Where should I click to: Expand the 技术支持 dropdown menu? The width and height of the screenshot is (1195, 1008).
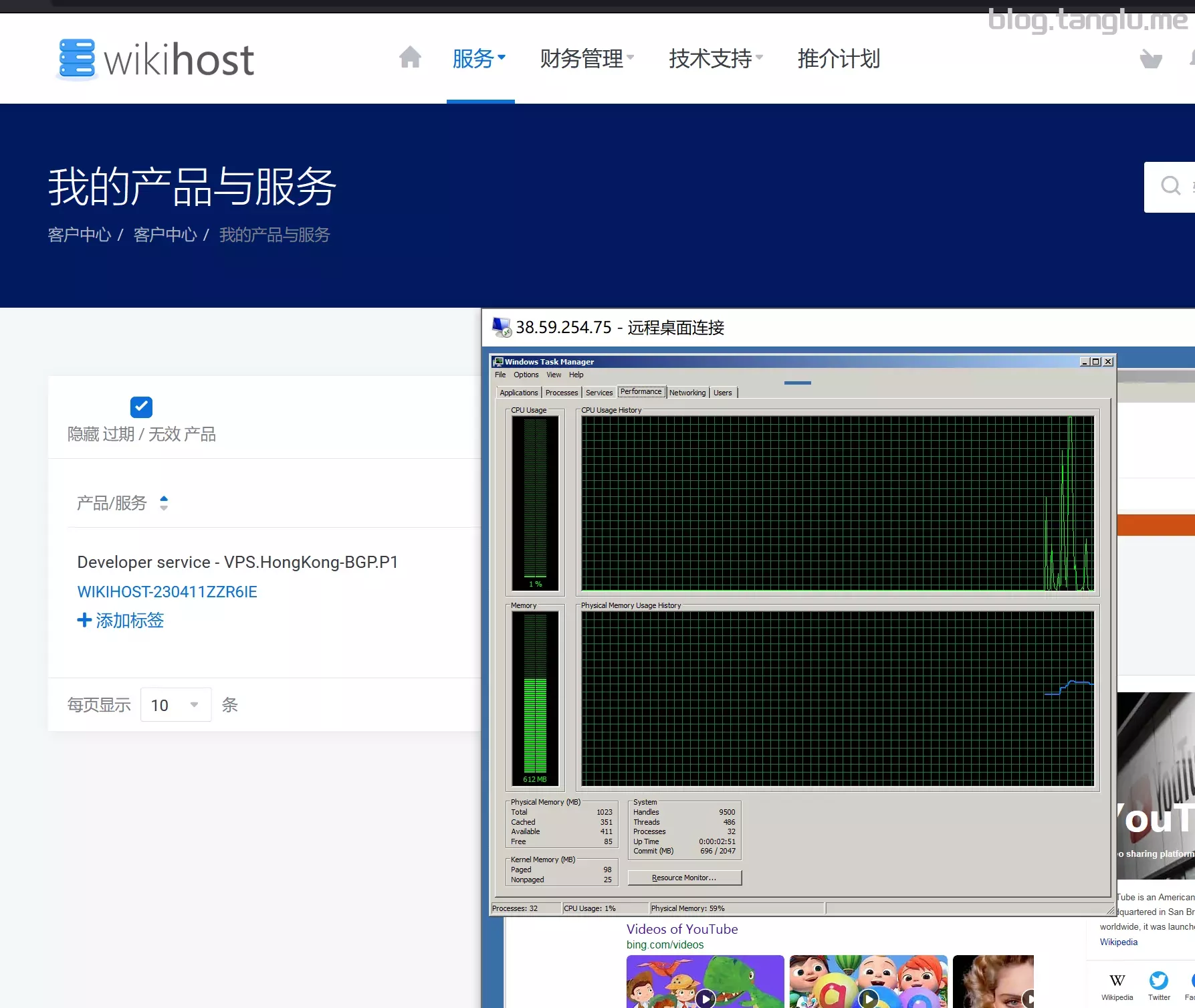click(715, 59)
